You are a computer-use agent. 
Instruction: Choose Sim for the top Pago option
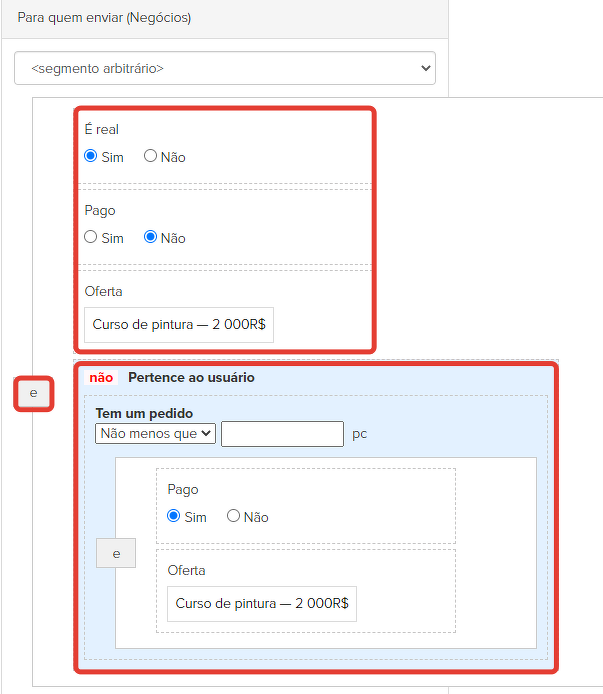[x=91, y=237]
